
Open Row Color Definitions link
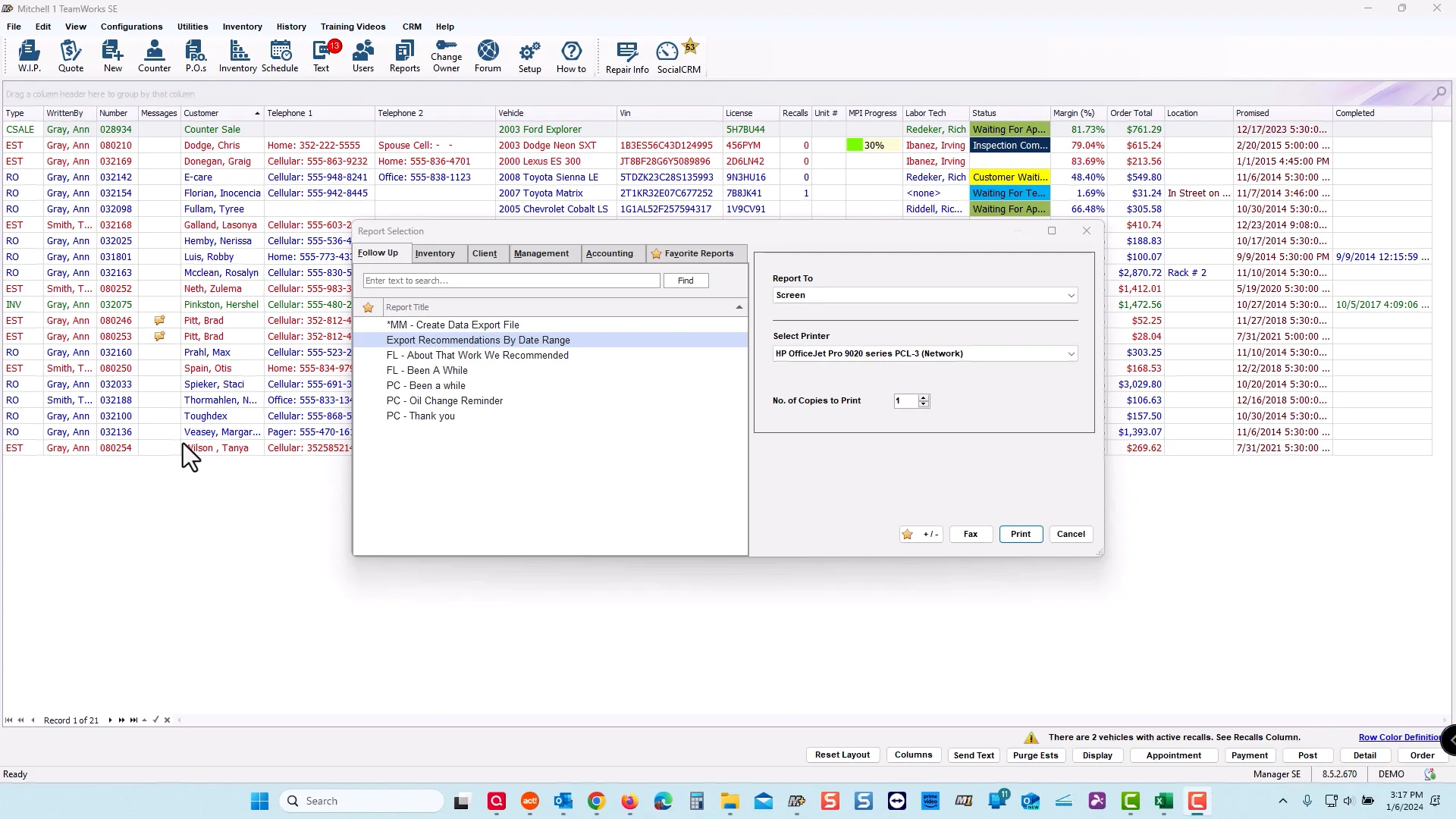pyautogui.click(x=1398, y=737)
